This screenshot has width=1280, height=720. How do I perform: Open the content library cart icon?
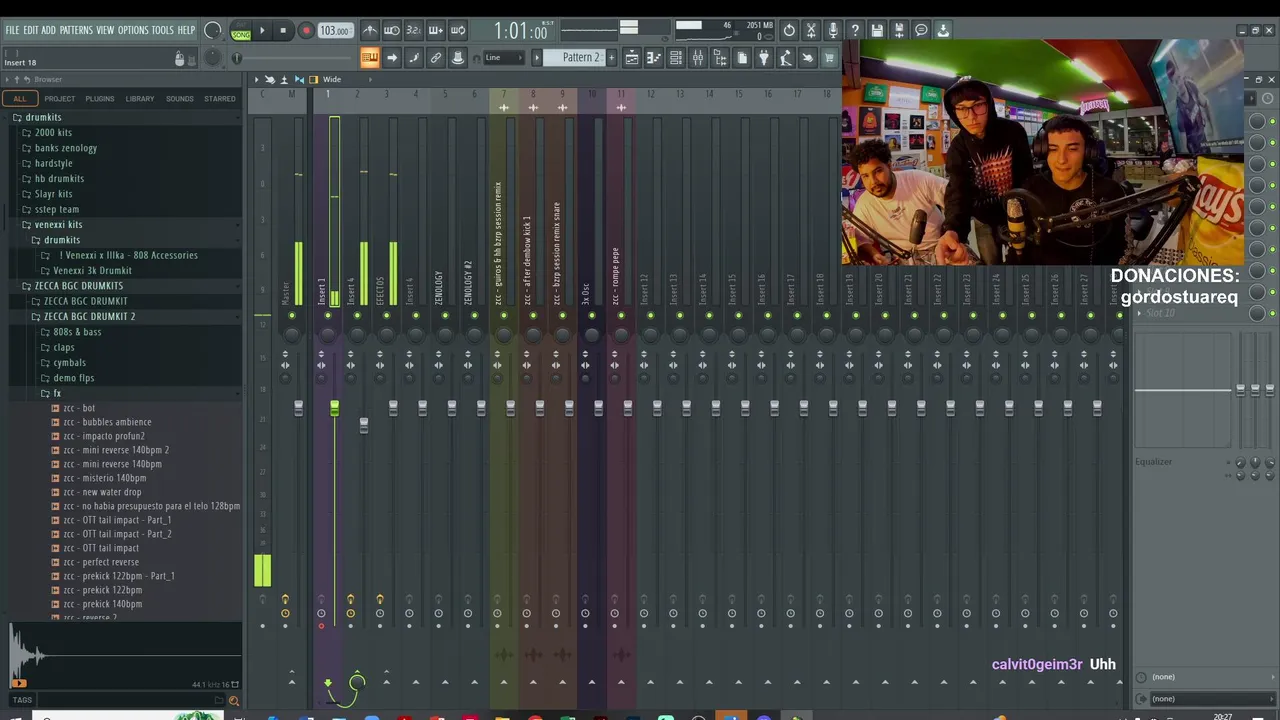pos(830,58)
